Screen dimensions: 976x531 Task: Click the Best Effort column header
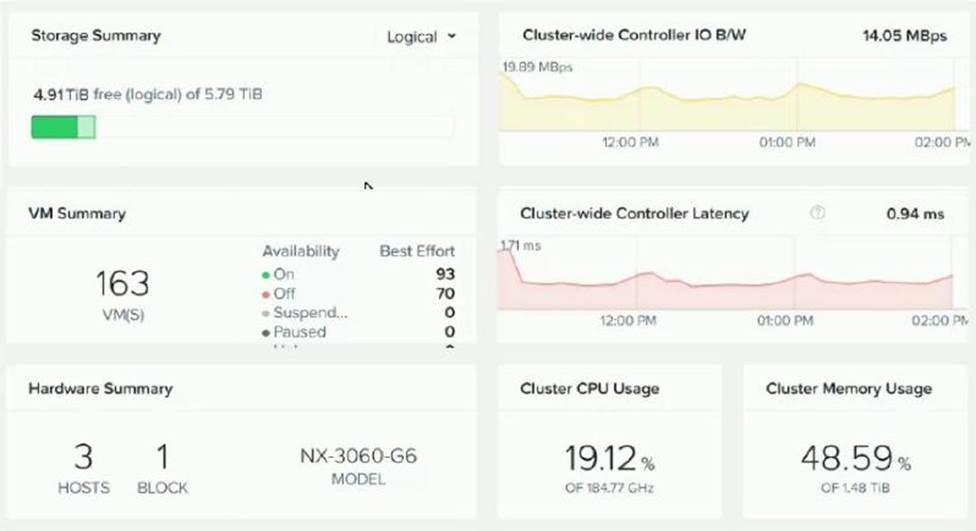(417, 251)
